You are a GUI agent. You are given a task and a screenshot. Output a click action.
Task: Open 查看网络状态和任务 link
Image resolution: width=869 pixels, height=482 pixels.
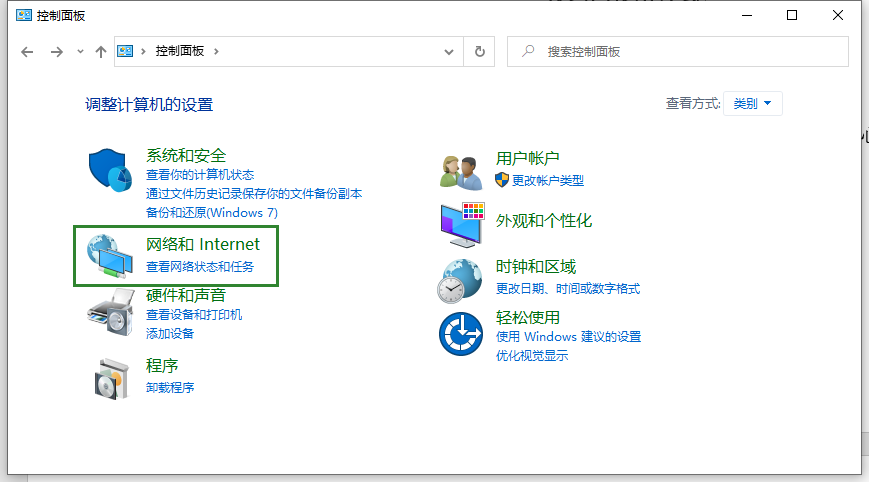click(200, 267)
